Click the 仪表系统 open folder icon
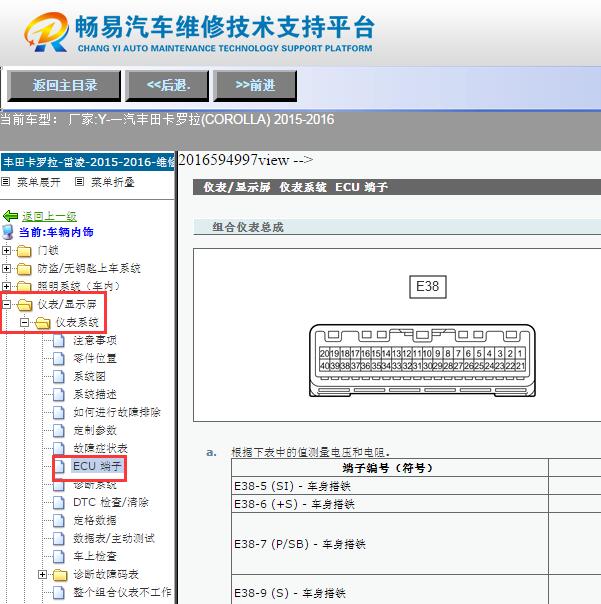Viewport: 601px width, 604px height. point(43,323)
